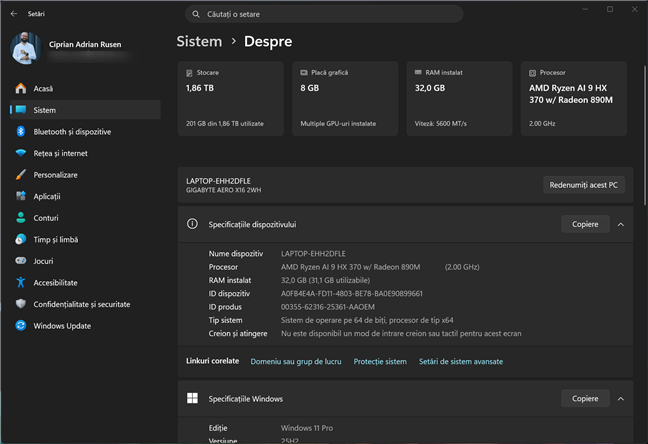Click the Personalizare paintbrush icon

point(21,174)
